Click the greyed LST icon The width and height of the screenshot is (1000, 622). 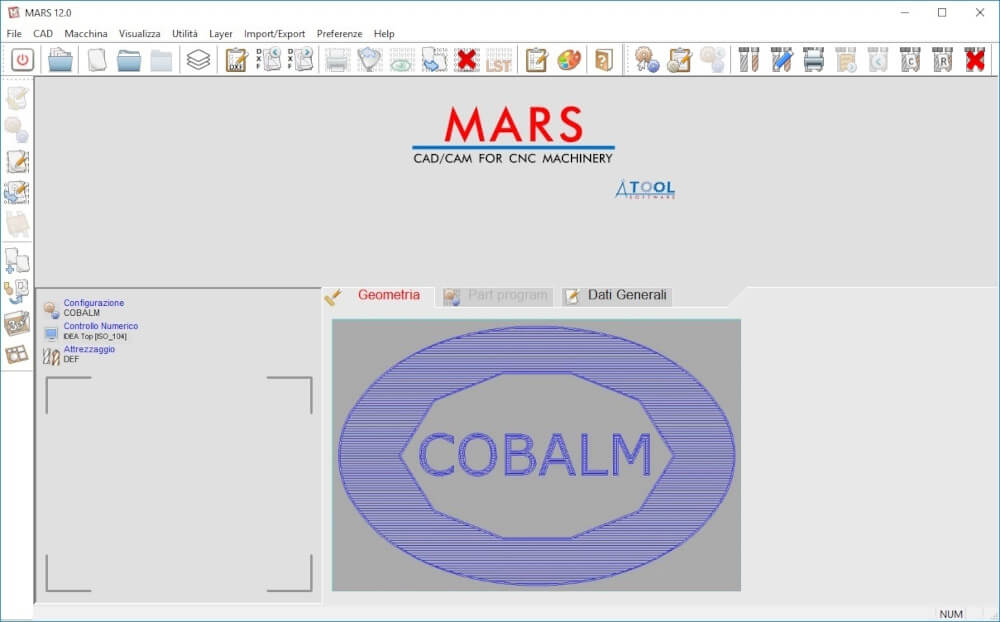pyautogui.click(x=499, y=60)
